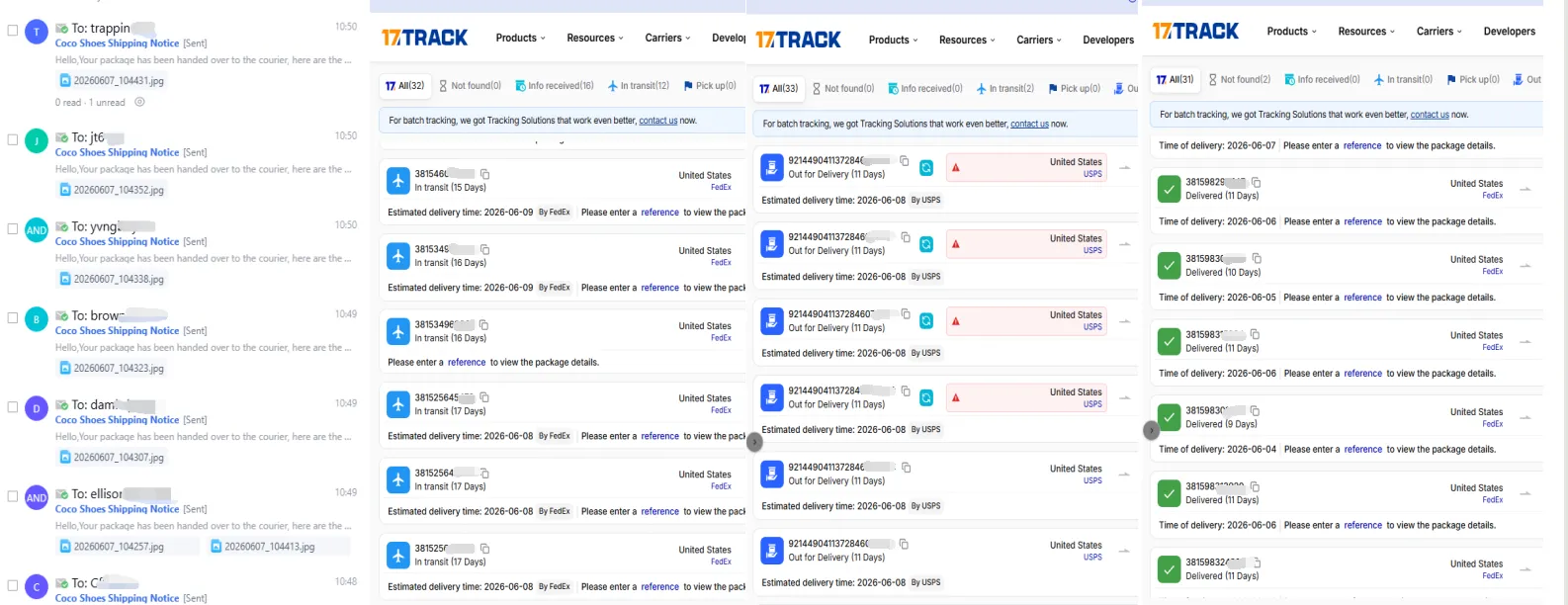The width and height of the screenshot is (1568, 605).
Task: Open the In transit(2) tab
Action: click(1005, 89)
